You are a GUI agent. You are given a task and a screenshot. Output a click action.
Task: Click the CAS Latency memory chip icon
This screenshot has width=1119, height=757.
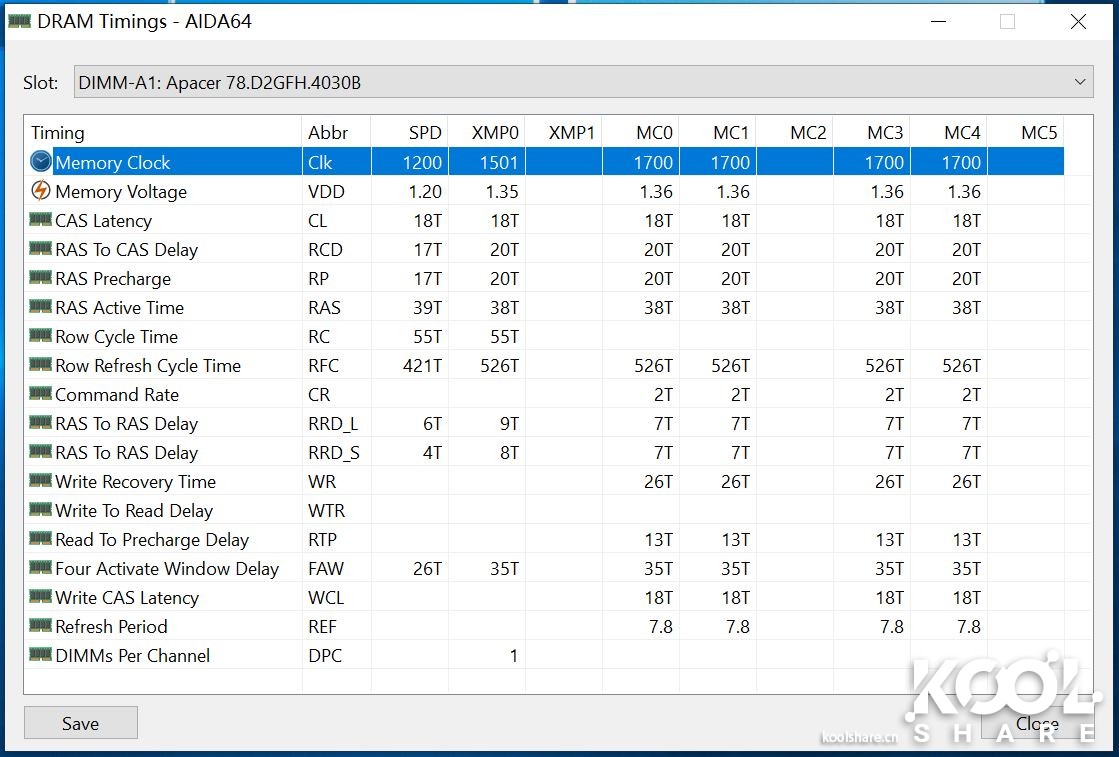(x=40, y=220)
